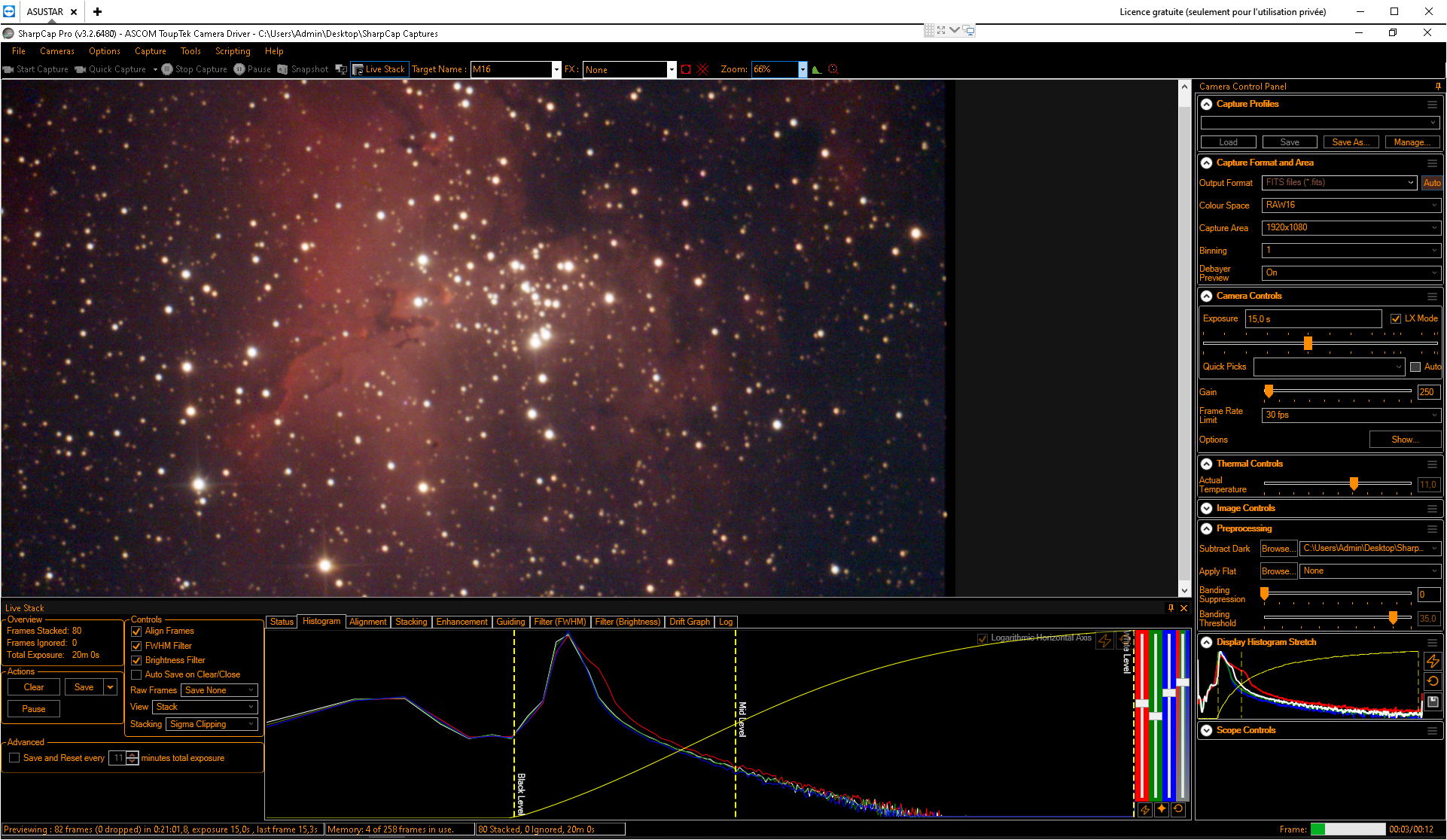Screen dimensions: 1447x840
Task: Open the Capture Profiles section menu icon
Action: 1432,105
